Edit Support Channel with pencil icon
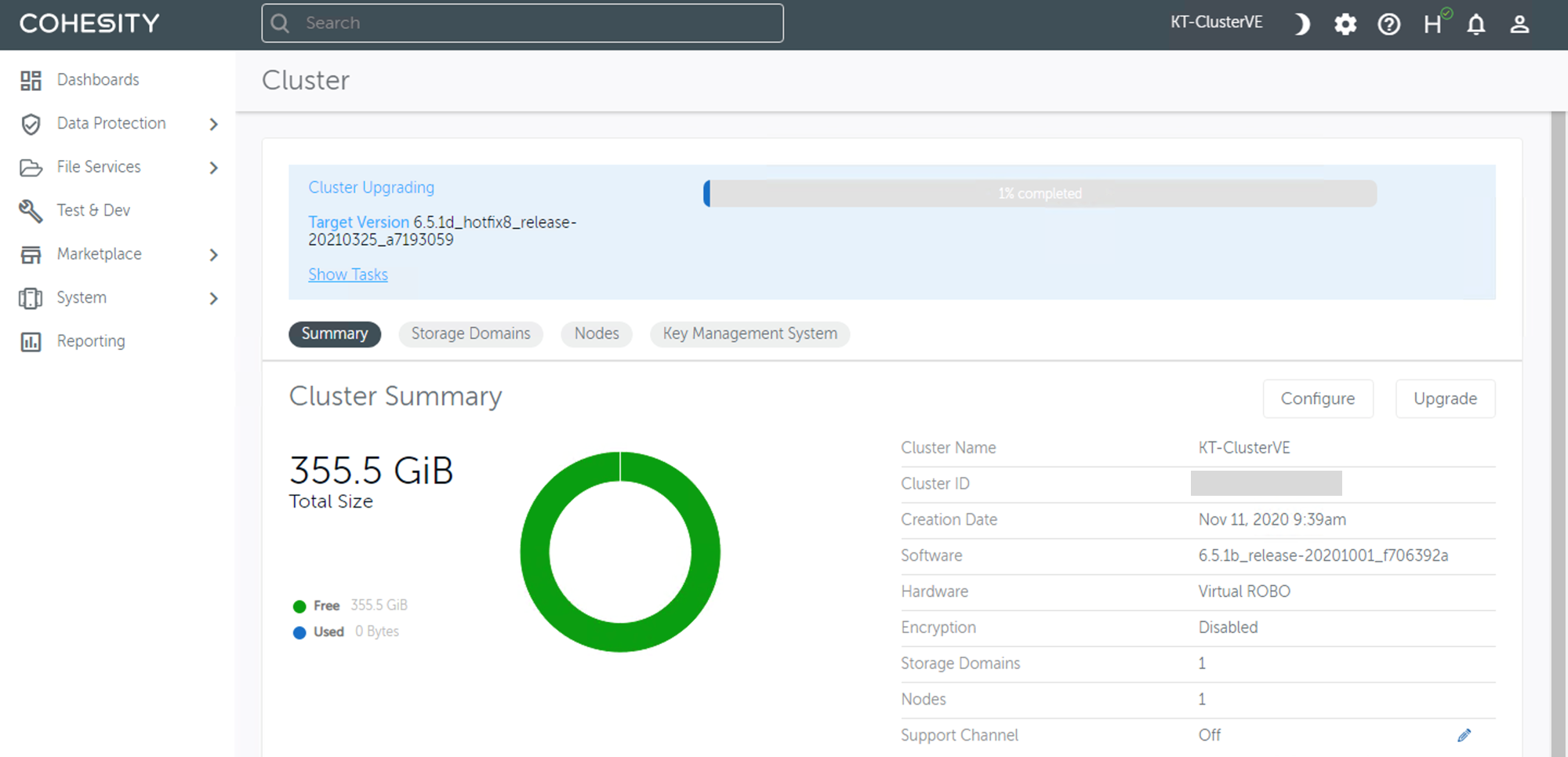 coord(1464,735)
